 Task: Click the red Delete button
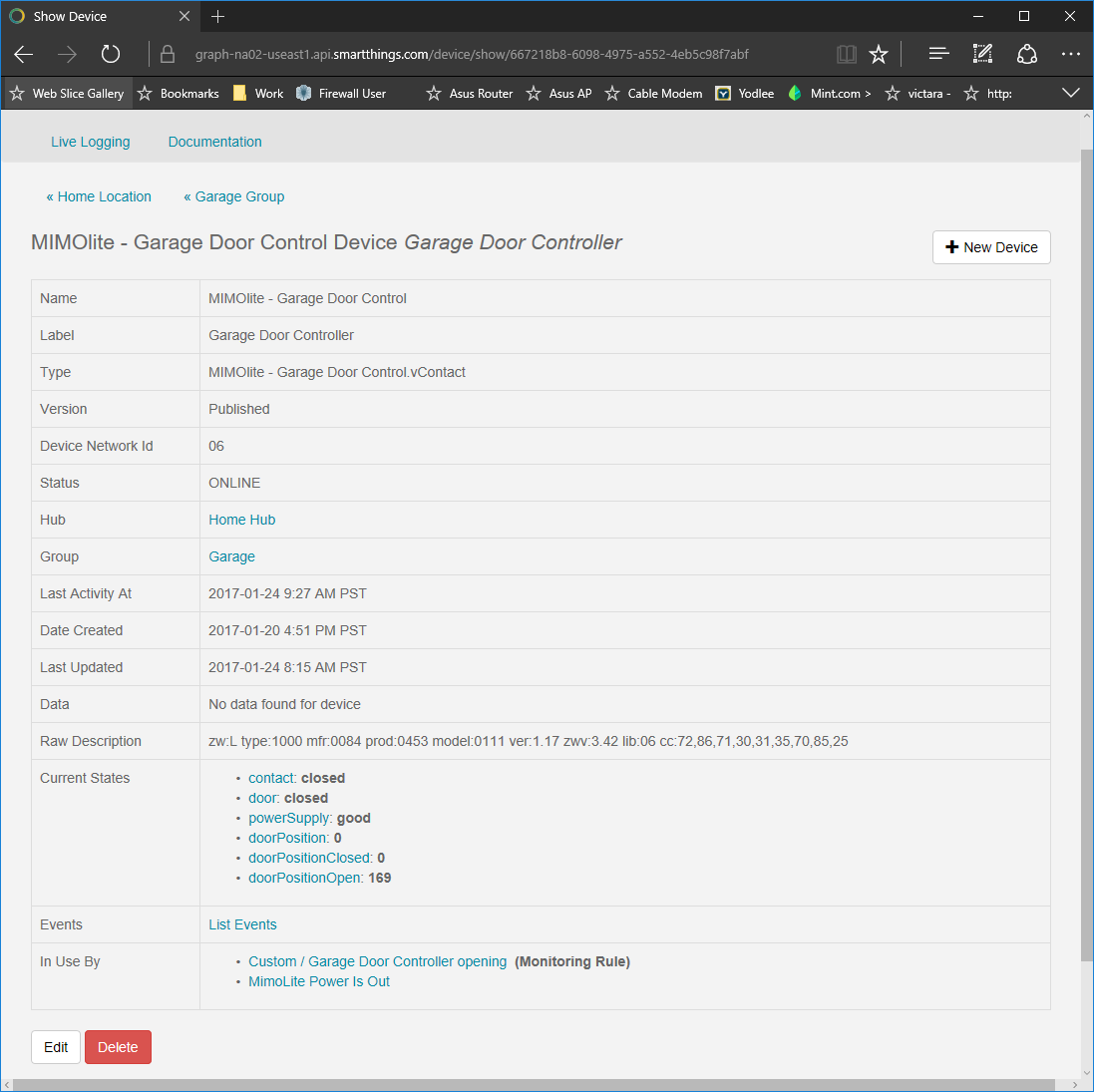[118, 1047]
